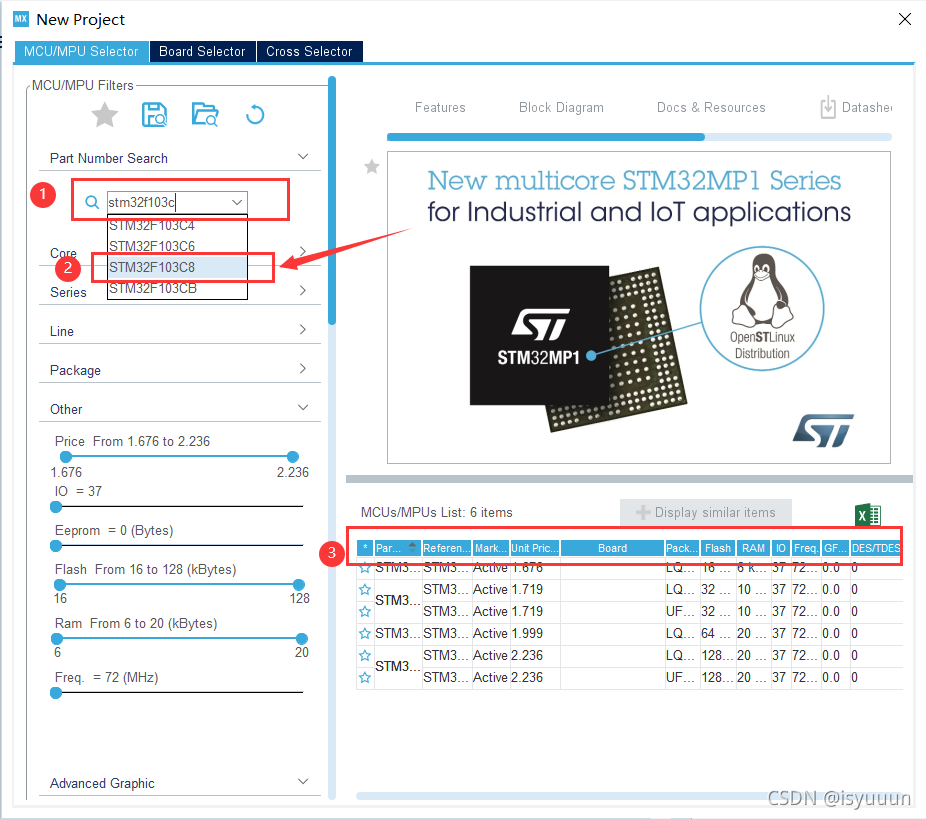Switch to Cross Selector tab
The image size is (926, 819).
[x=309, y=51]
